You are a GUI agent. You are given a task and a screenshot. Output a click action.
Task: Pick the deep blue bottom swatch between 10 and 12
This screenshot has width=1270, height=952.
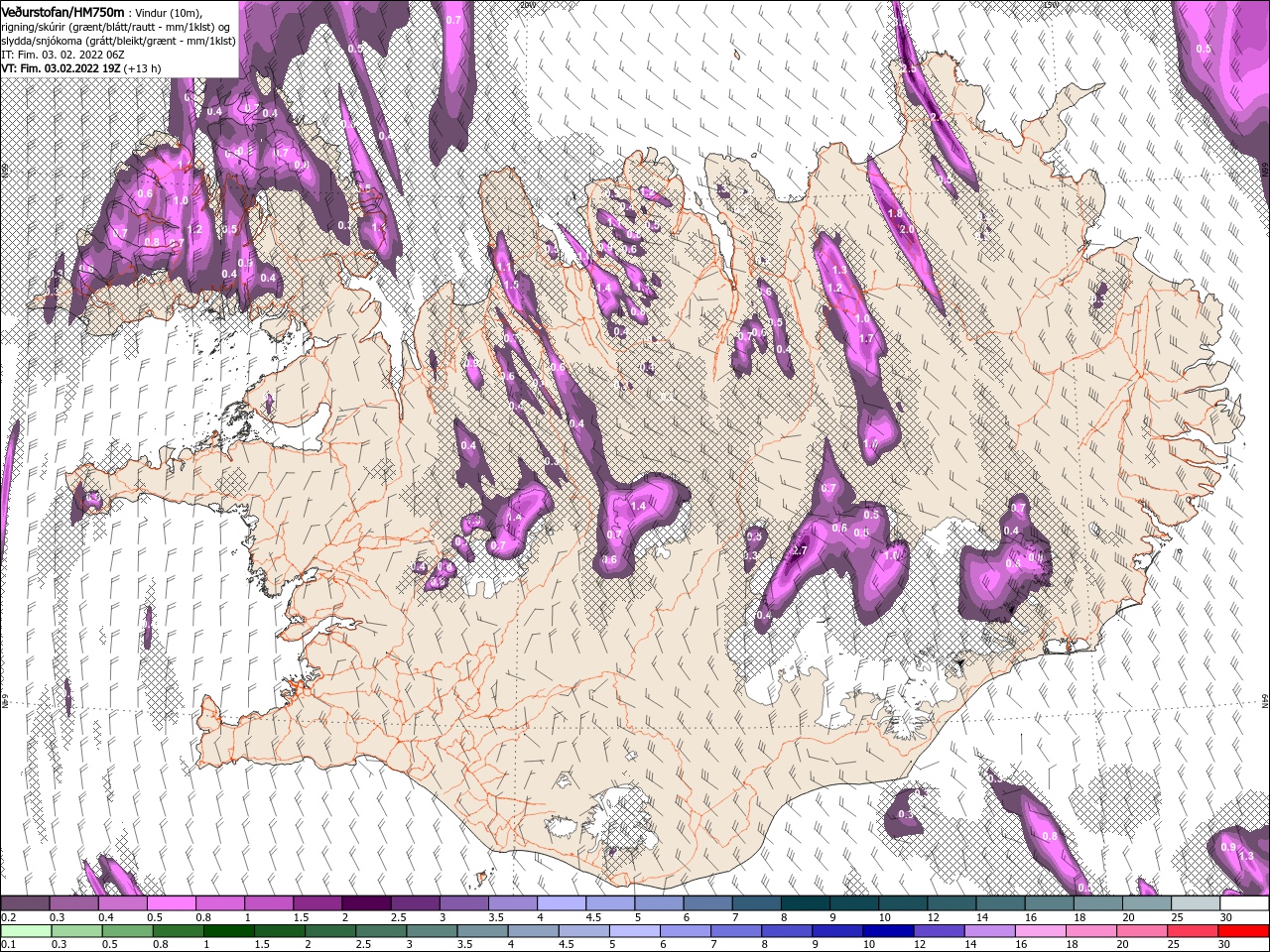pyautogui.click(x=887, y=931)
